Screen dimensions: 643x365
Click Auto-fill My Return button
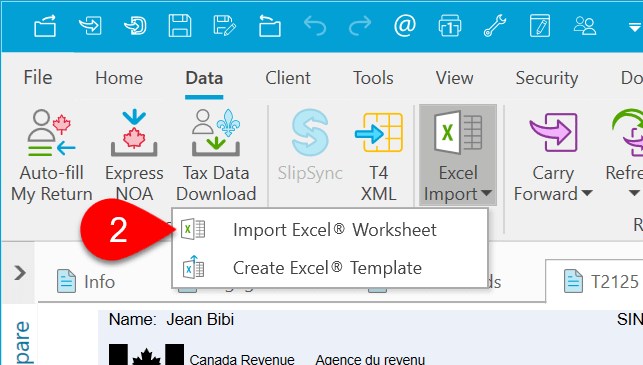(52, 156)
